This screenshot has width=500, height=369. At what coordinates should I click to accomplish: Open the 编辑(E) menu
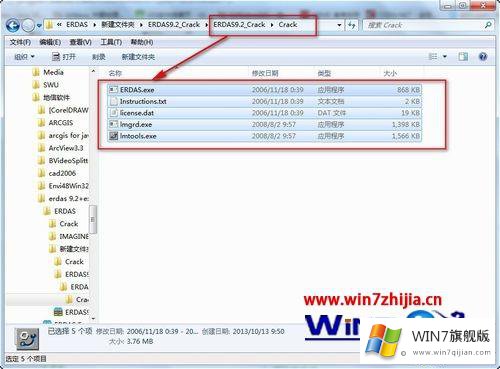tap(50, 42)
